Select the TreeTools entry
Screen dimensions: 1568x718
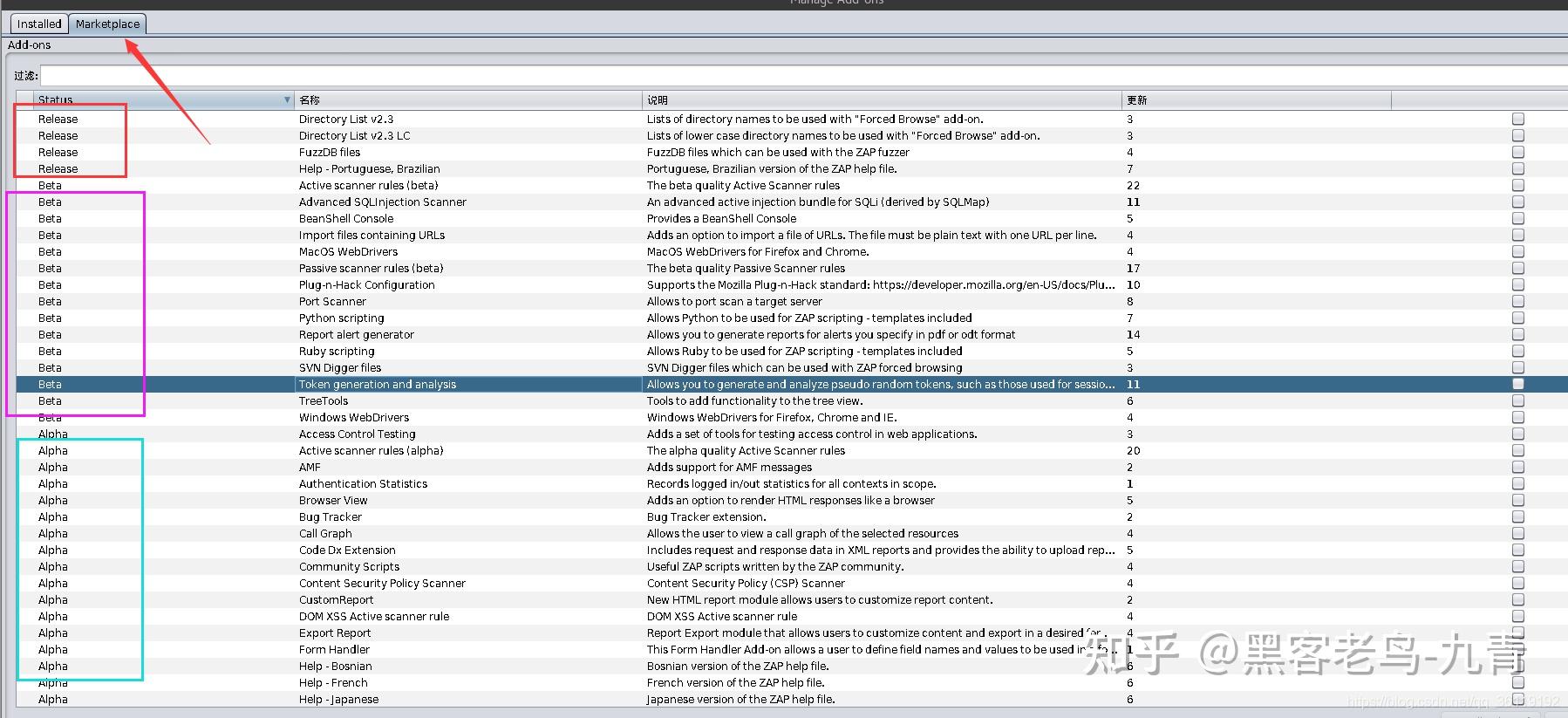click(323, 400)
